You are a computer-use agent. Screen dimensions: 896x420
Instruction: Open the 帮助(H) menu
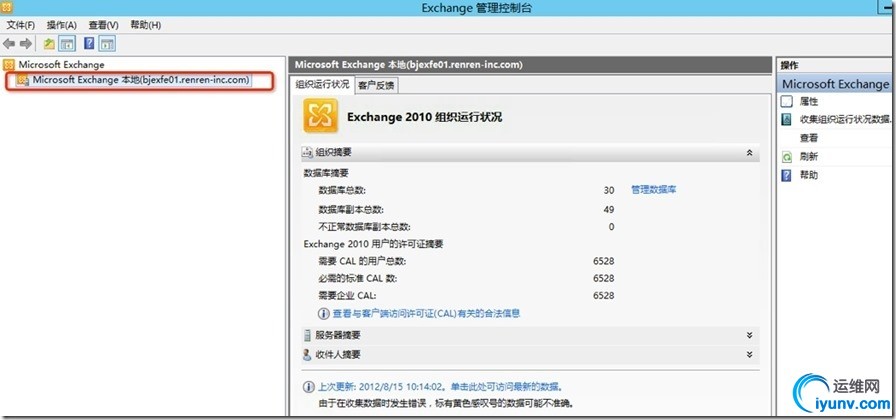click(x=146, y=25)
